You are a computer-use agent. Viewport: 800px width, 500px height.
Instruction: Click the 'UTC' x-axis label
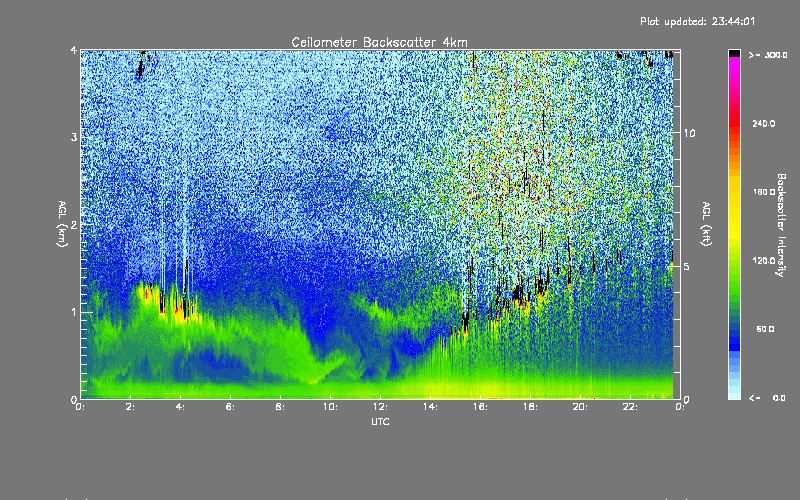click(x=380, y=421)
